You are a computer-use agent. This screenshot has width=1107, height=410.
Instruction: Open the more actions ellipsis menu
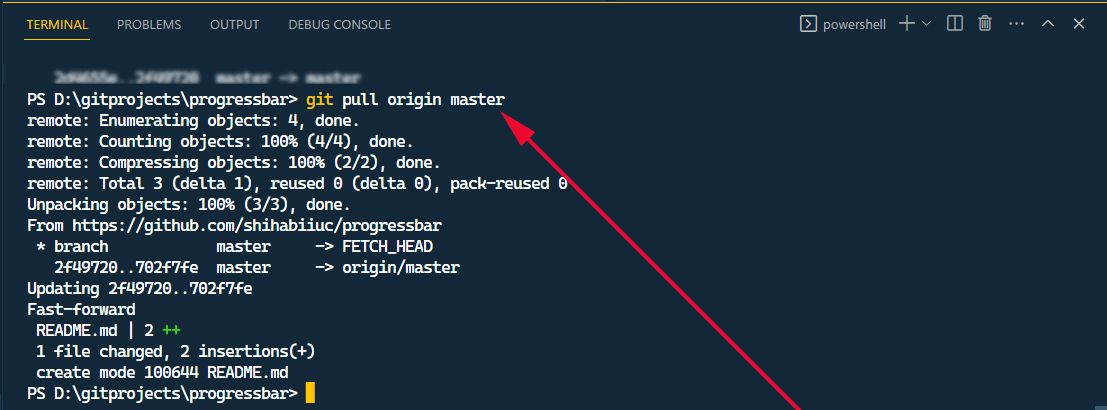tap(1016, 24)
